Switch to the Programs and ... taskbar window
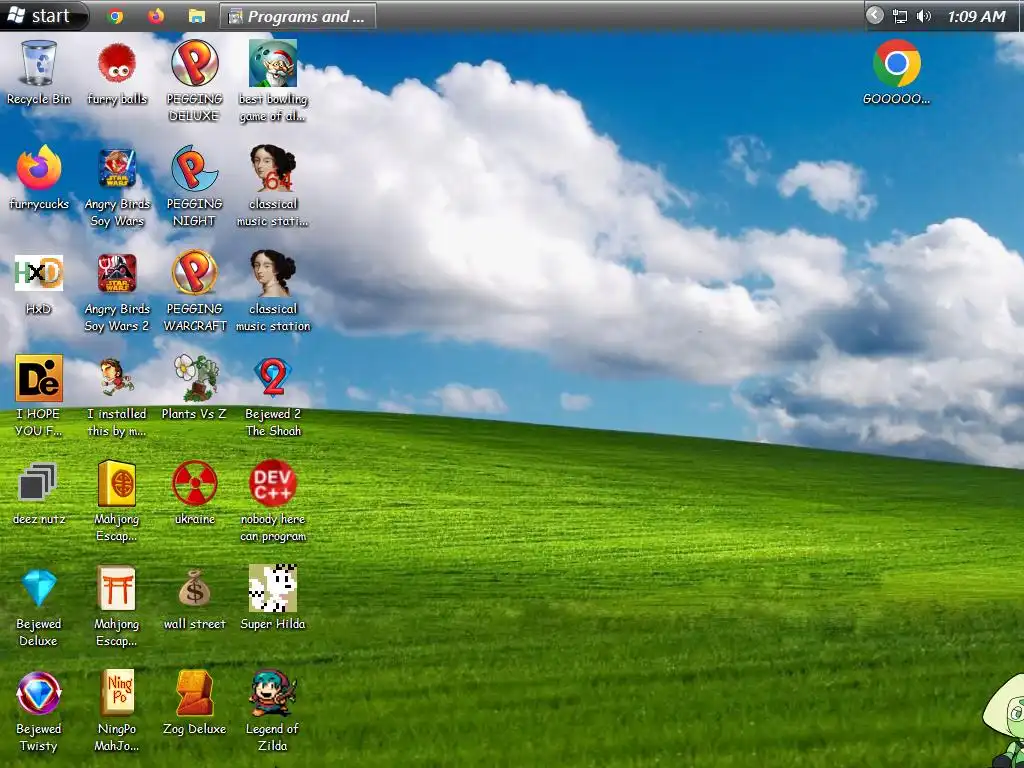This screenshot has width=1024, height=768. point(298,16)
